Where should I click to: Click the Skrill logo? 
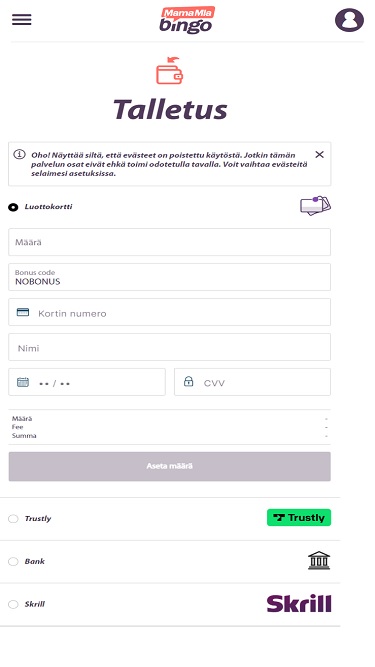pyautogui.click(x=299, y=603)
